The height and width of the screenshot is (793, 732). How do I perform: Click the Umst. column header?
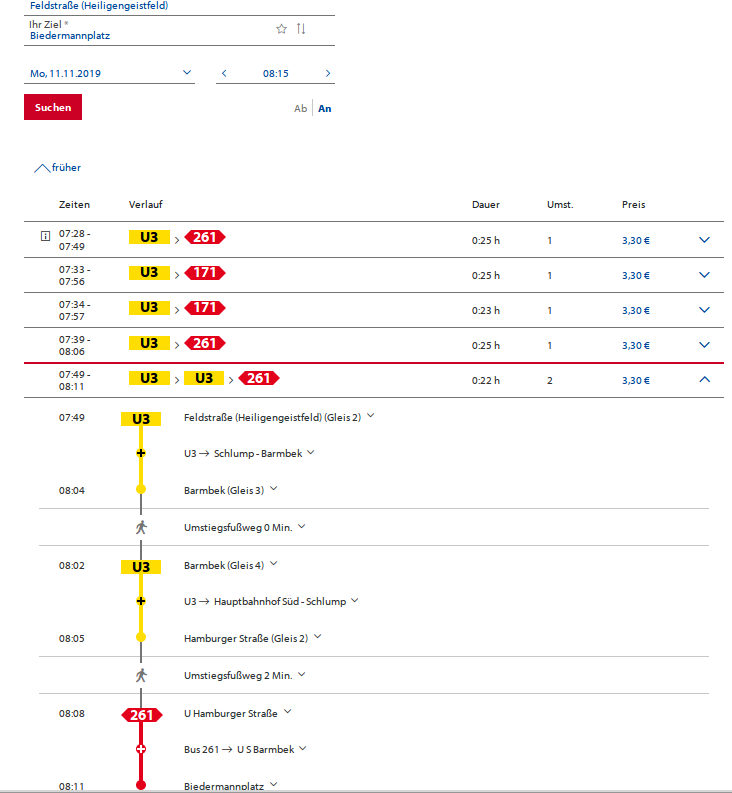pos(560,205)
